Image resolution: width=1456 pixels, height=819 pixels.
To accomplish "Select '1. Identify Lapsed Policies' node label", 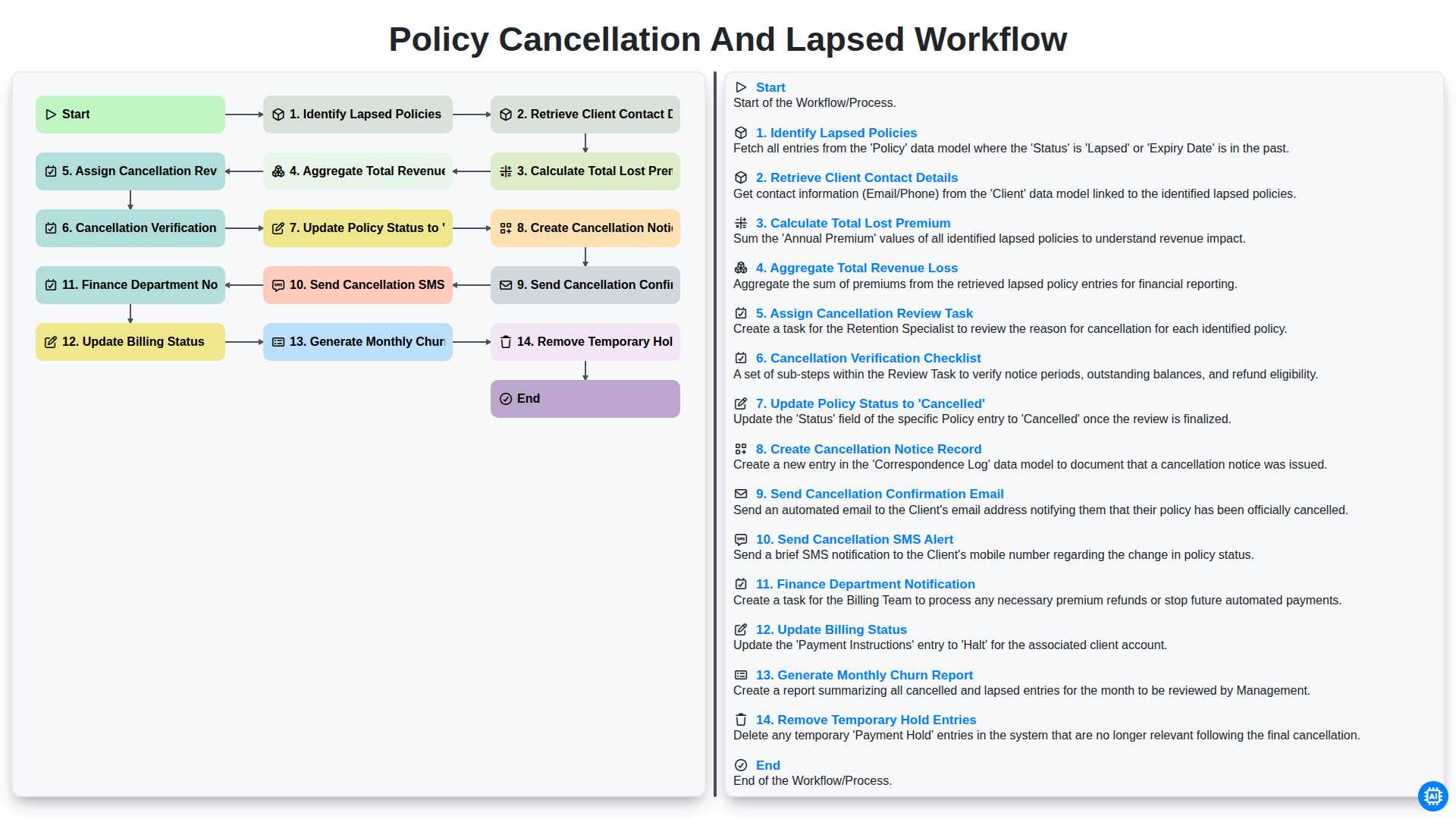I will (366, 115).
